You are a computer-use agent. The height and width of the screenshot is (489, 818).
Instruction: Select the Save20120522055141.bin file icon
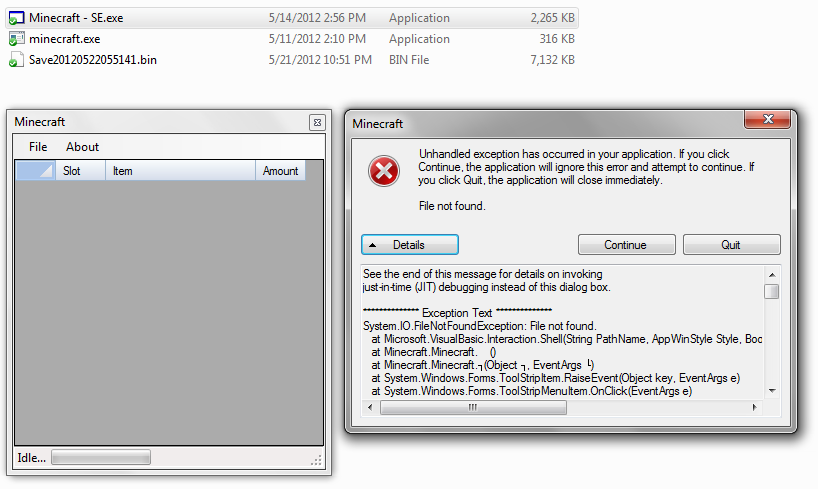coord(15,60)
